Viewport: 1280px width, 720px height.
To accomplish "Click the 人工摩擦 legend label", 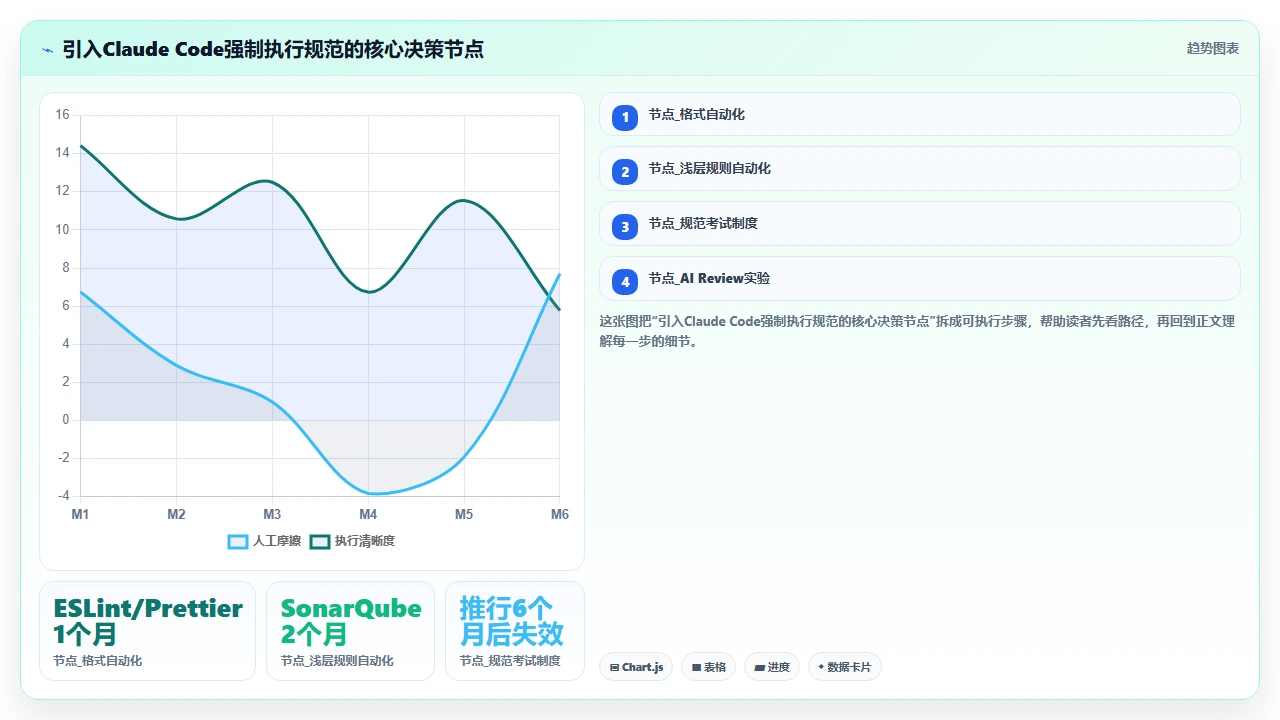I will pos(277,541).
